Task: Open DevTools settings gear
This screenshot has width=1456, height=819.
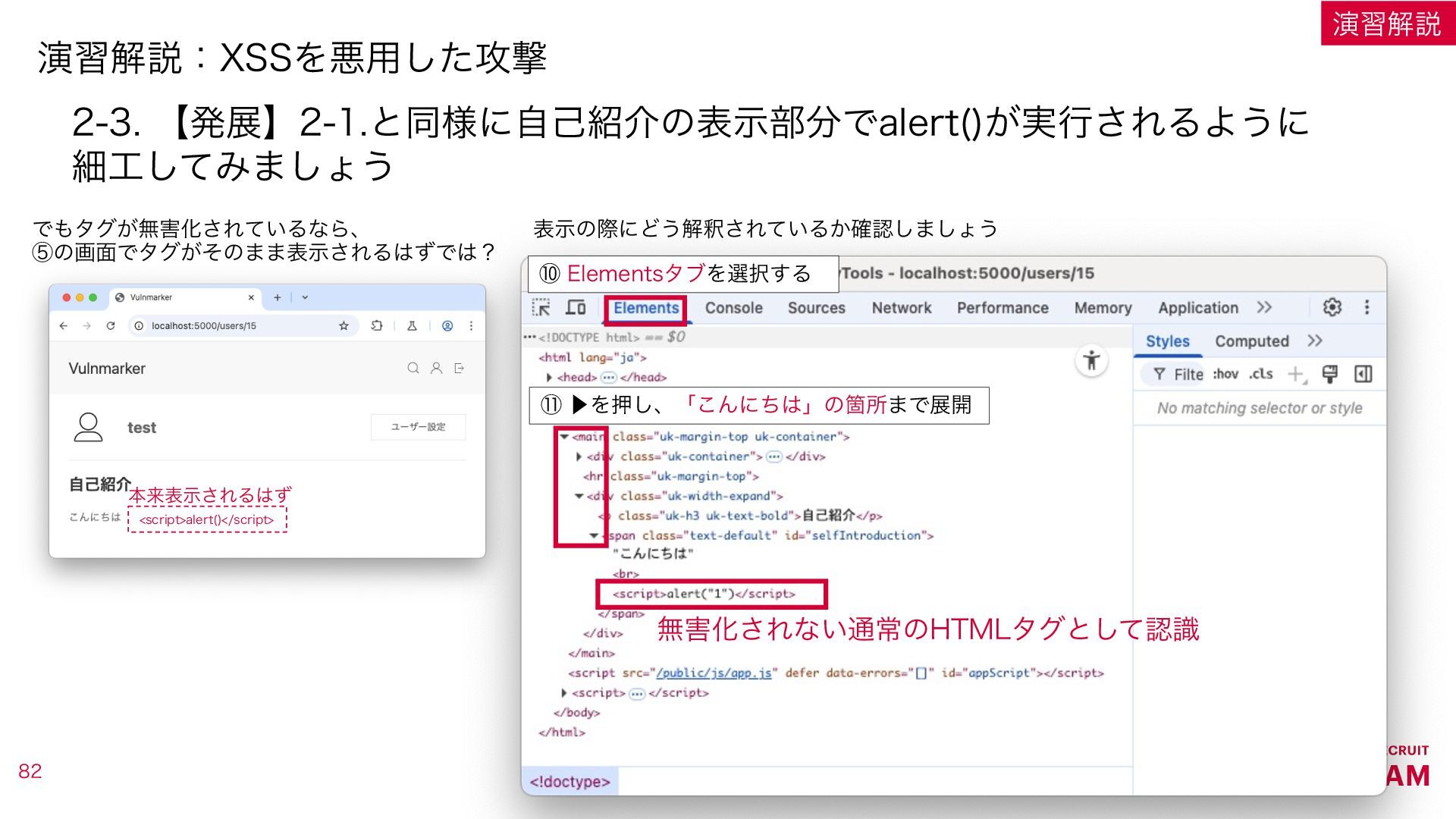Action: tap(1332, 307)
